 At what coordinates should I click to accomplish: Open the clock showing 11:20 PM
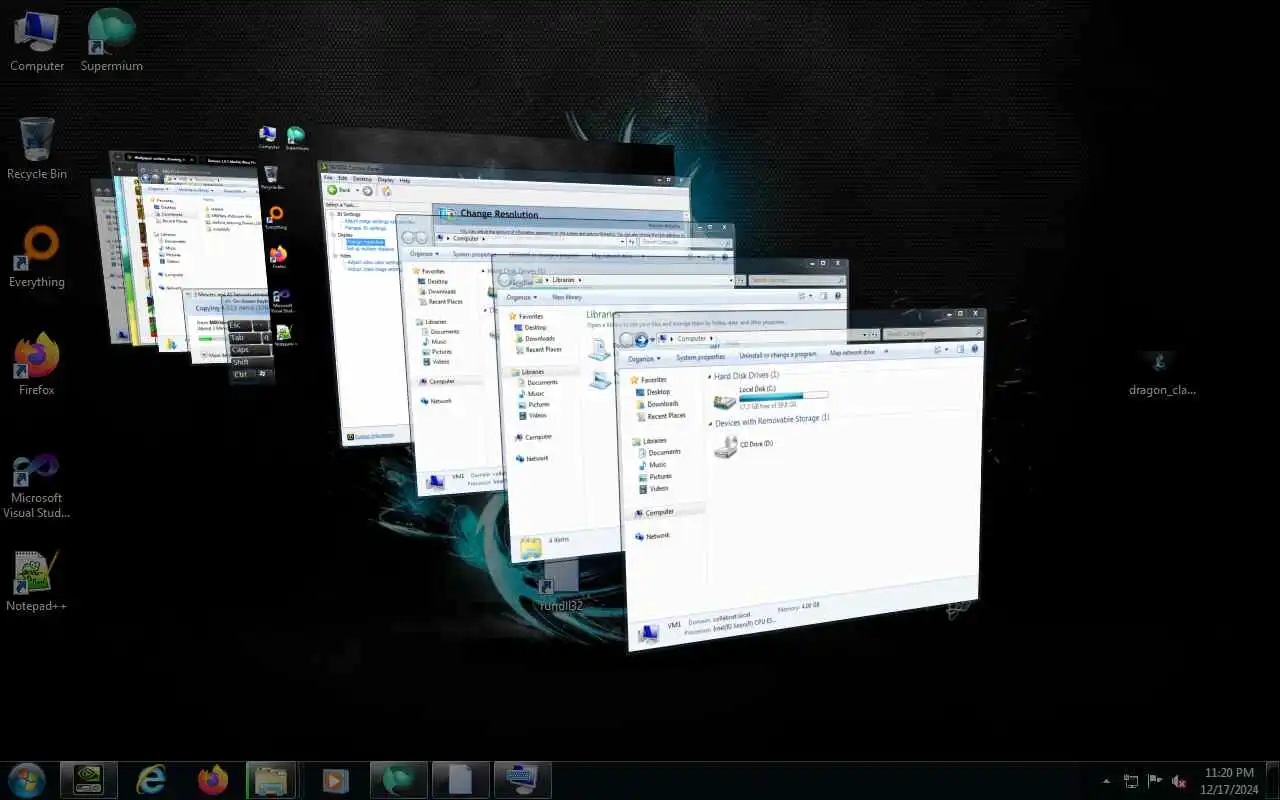coord(1229,781)
